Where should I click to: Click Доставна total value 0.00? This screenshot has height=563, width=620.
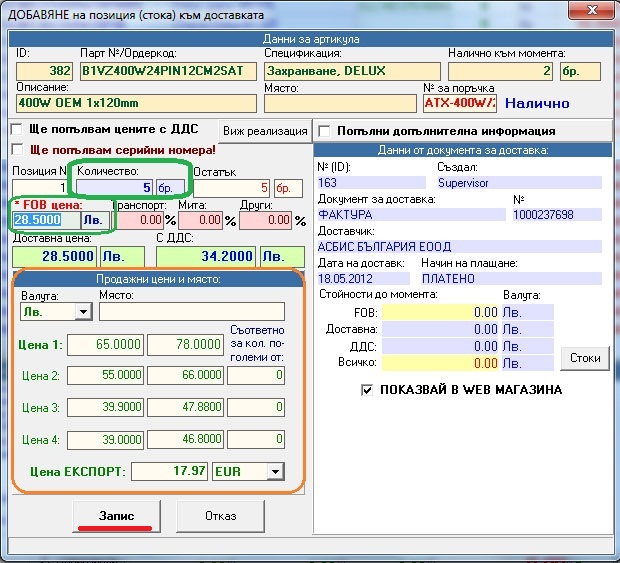(440, 329)
